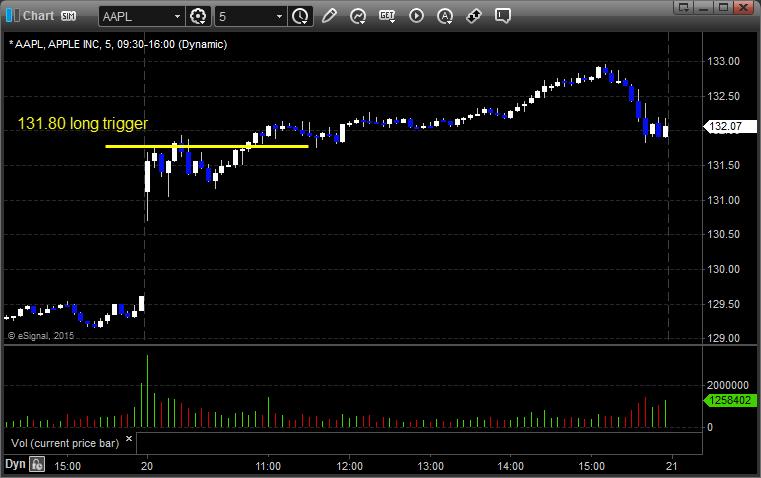Toggle the SIM mode badge
This screenshot has width=761, height=478.
point(68,16)
